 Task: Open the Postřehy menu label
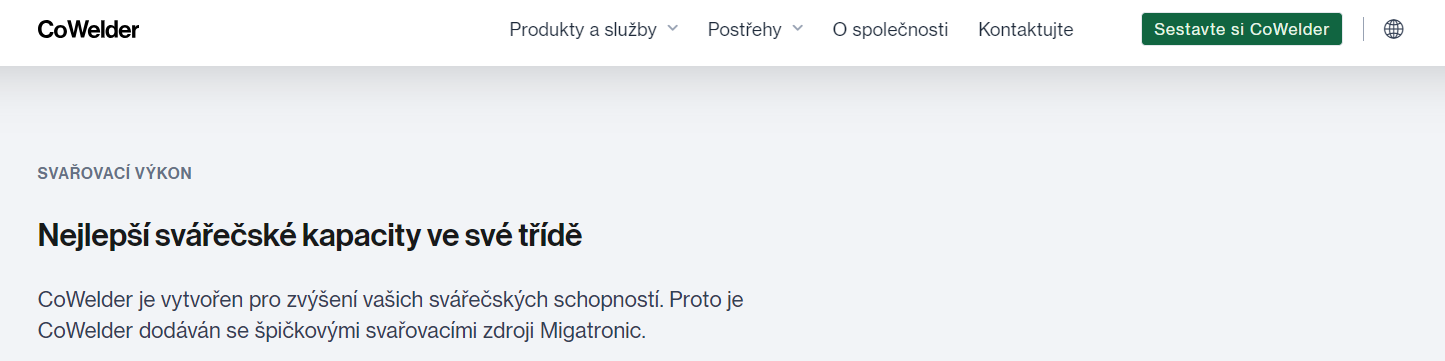coord(744,30)
